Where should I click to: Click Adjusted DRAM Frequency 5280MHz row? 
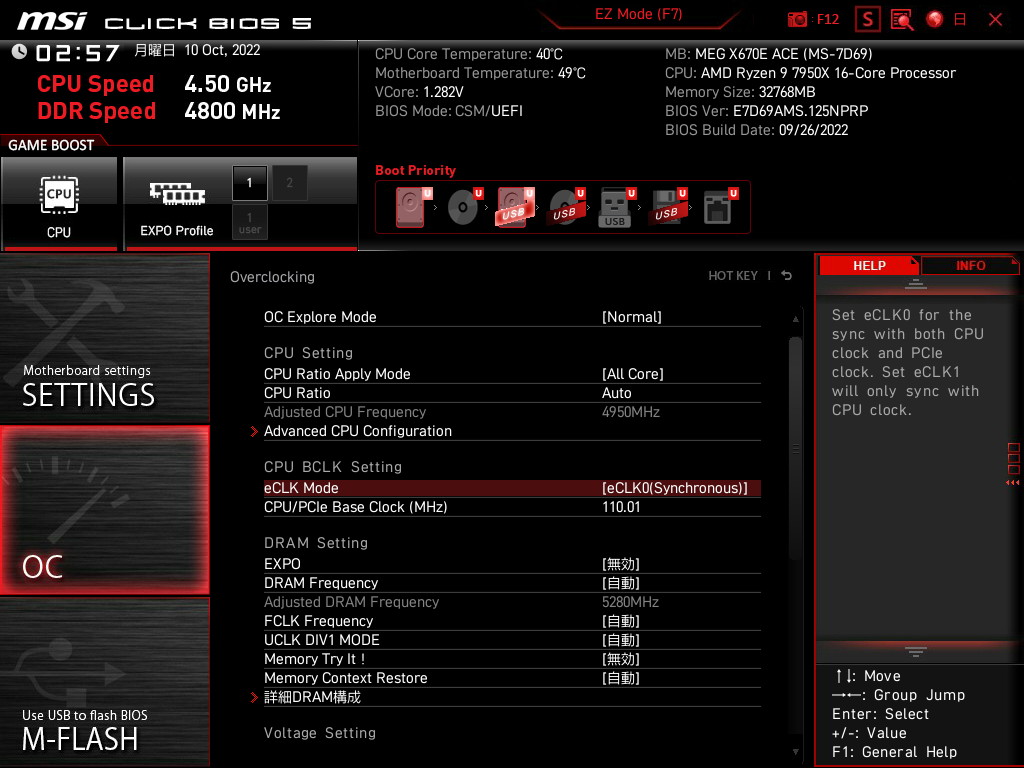pyautogui.click(x=512, y=601)
